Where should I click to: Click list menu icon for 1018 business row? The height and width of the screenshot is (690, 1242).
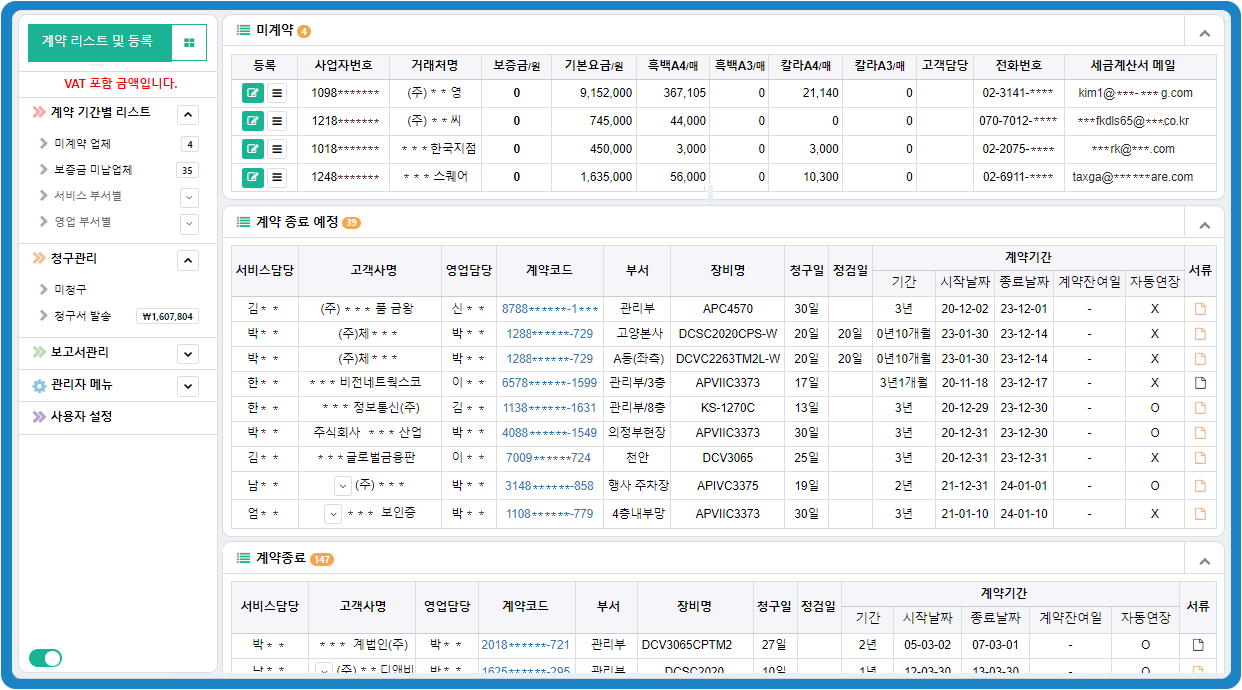(277, 149)
